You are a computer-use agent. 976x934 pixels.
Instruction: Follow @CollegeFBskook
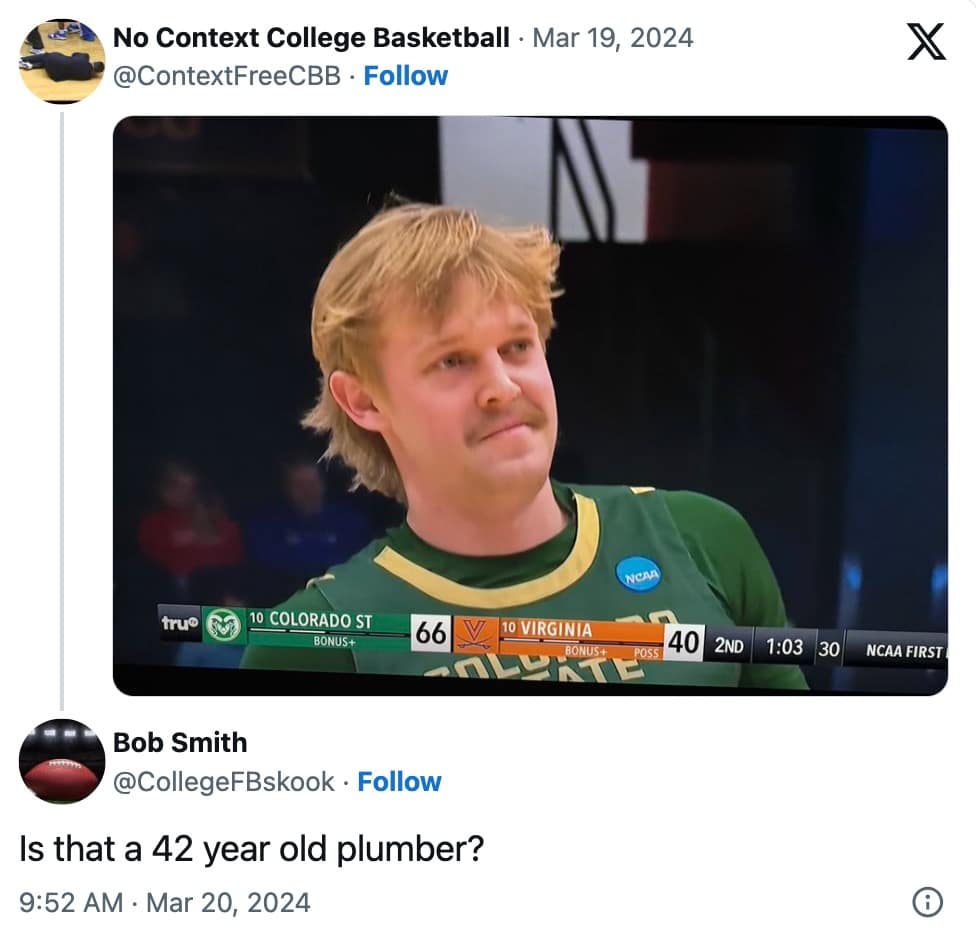(399, 782)
